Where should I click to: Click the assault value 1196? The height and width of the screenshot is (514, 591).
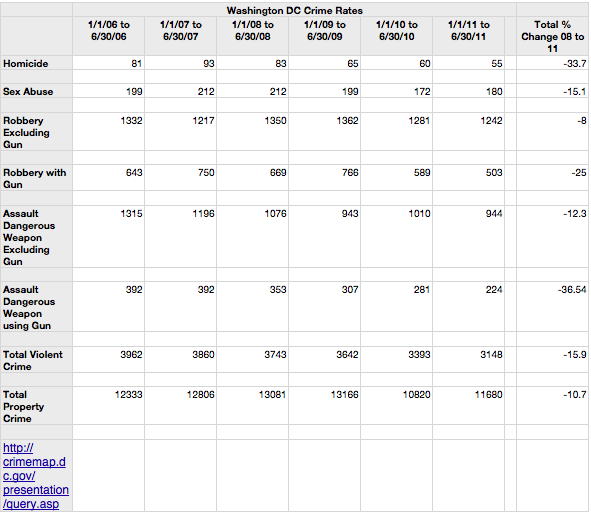[x=203, y=214]
